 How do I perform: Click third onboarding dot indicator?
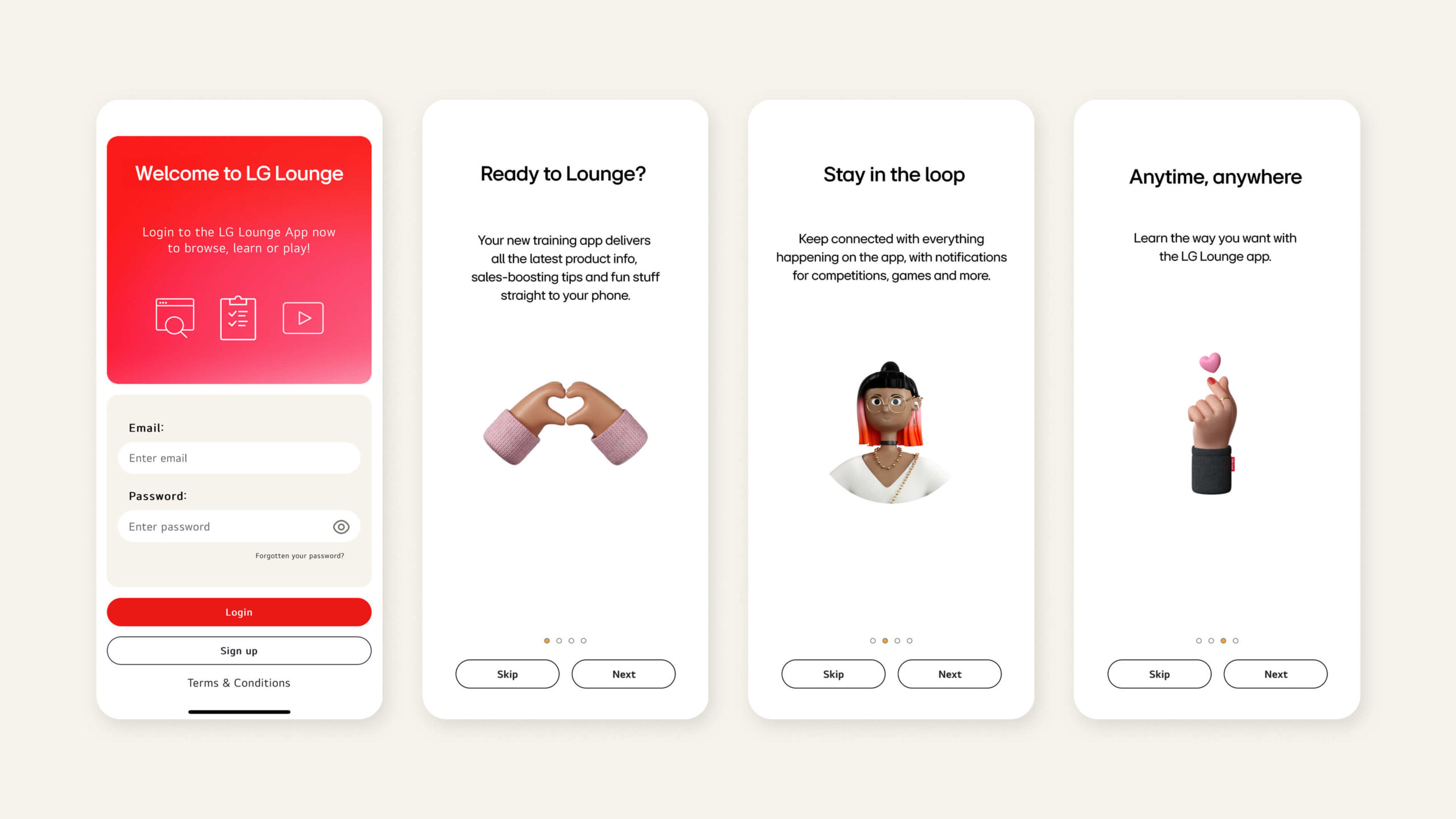pos(571,641)
